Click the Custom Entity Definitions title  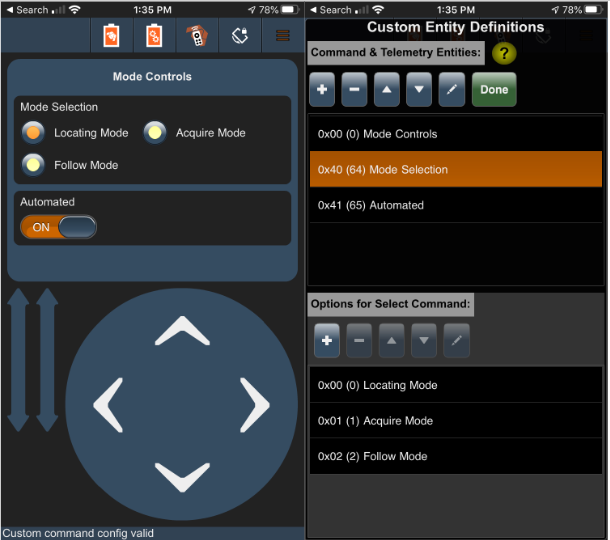456,27
